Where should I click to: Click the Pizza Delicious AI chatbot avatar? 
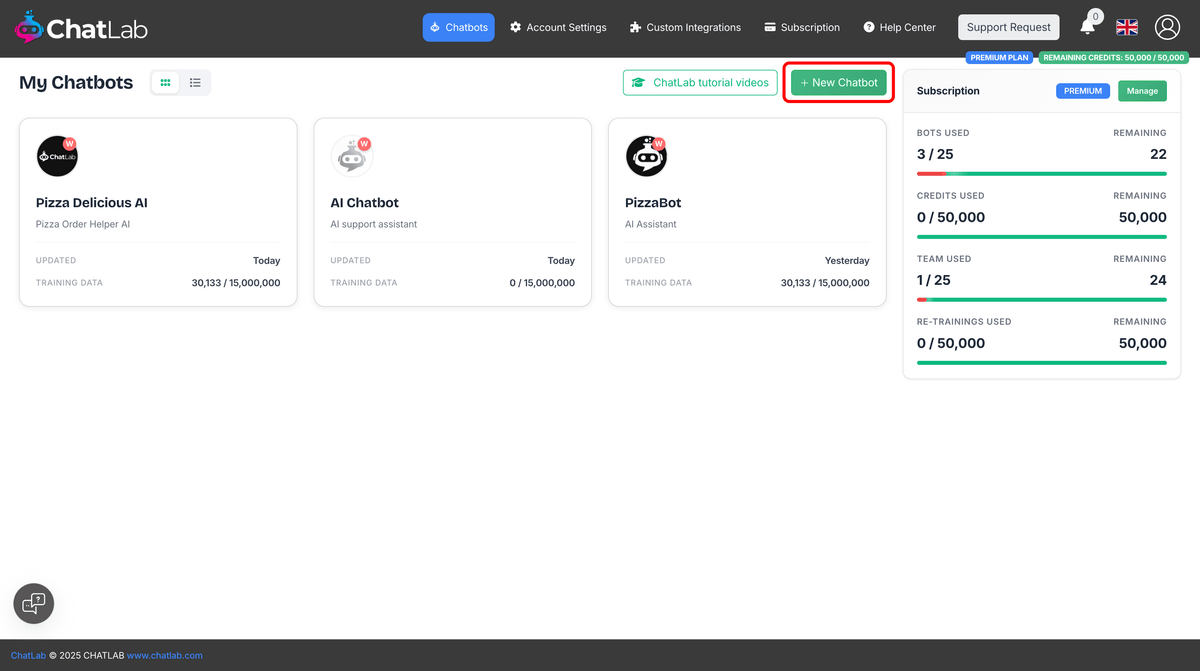(57, 156)
